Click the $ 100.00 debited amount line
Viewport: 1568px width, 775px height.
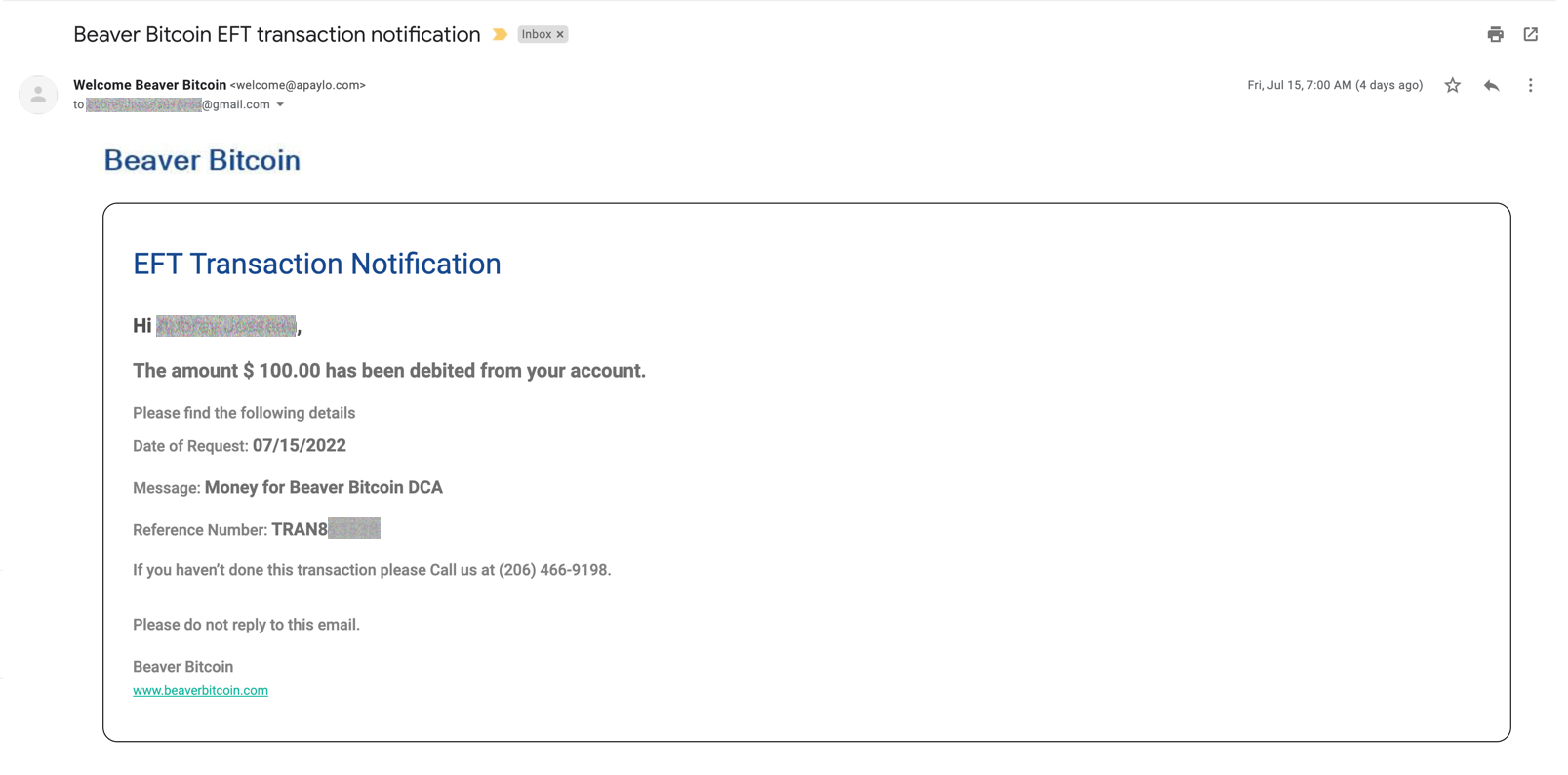[x=389, y=371]
